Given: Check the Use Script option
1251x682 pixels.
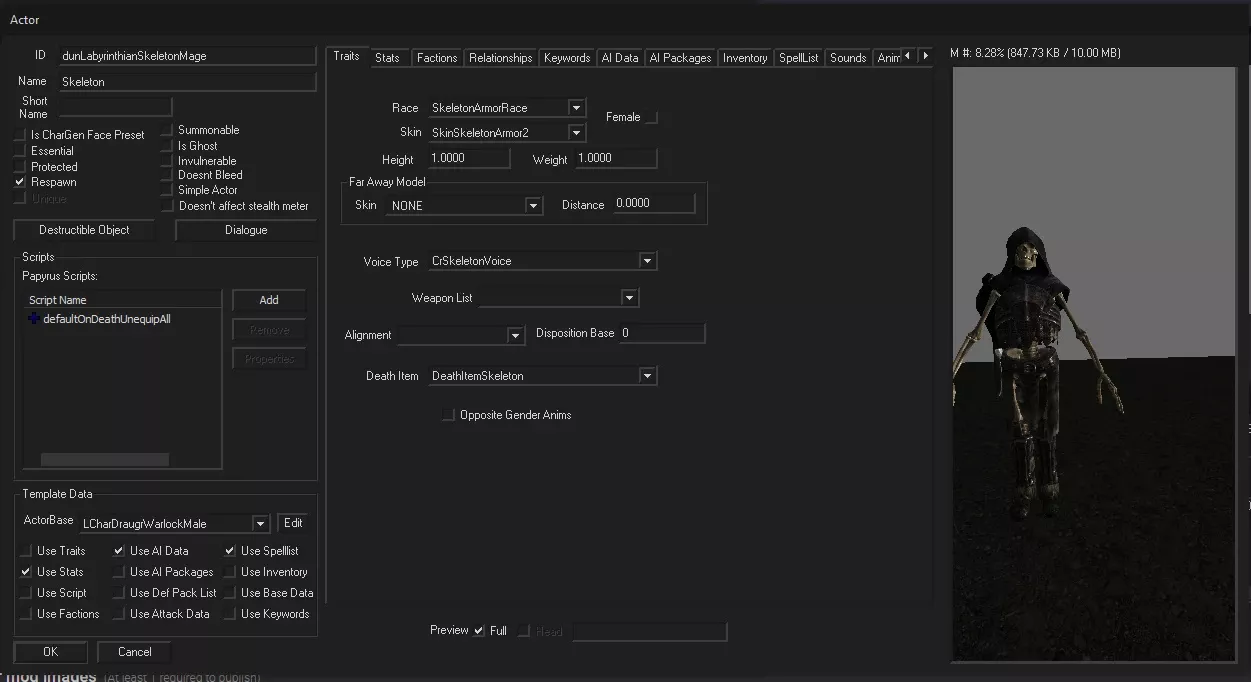Looking at the screenshot, I should click(26, 593).
